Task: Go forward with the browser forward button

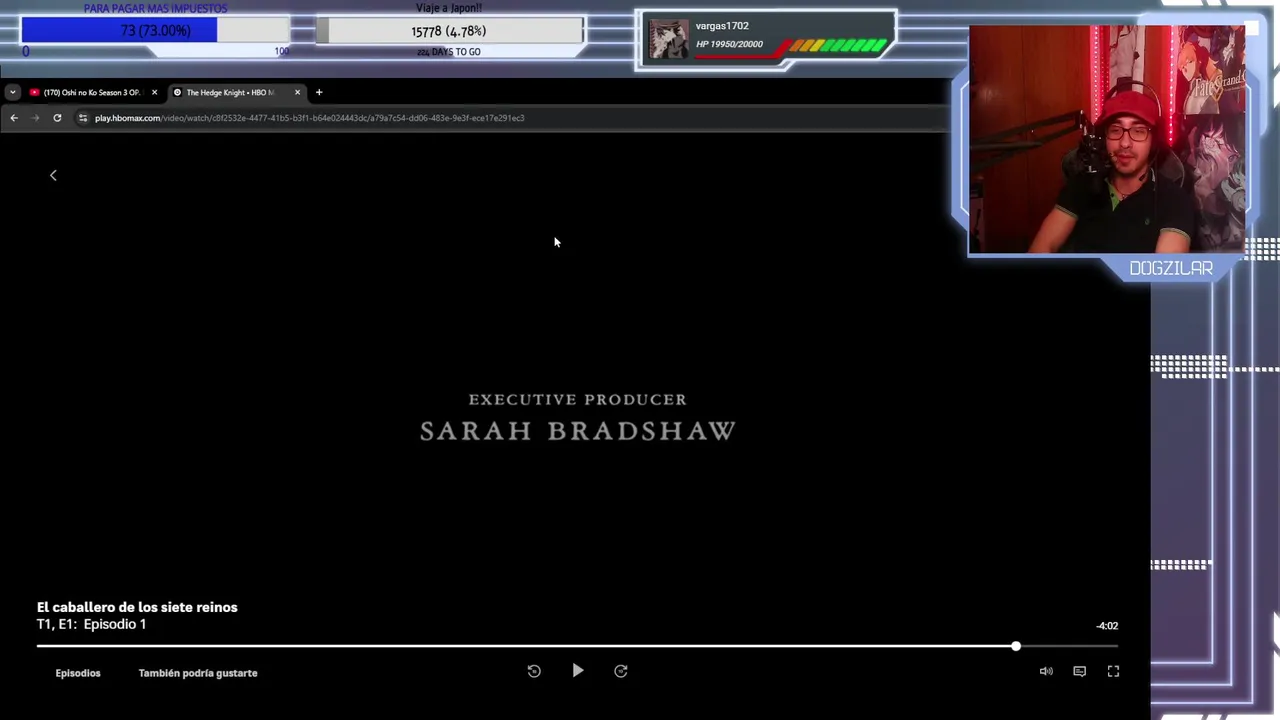Action: click(x=35, y=118)
